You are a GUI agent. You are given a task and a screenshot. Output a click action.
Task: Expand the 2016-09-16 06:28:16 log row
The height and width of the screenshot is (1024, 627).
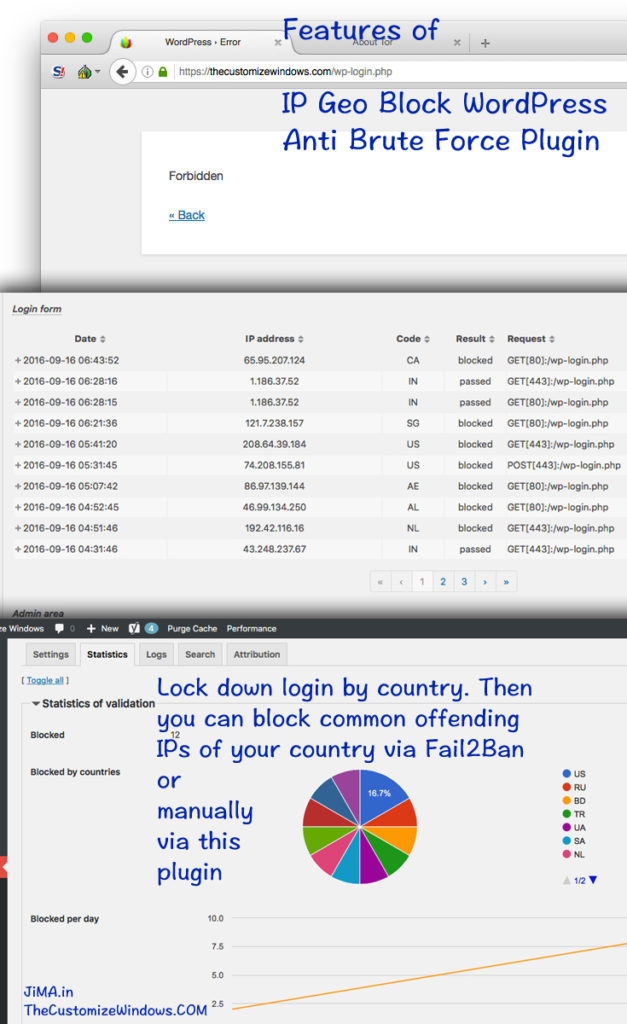(x=18, y=381)
